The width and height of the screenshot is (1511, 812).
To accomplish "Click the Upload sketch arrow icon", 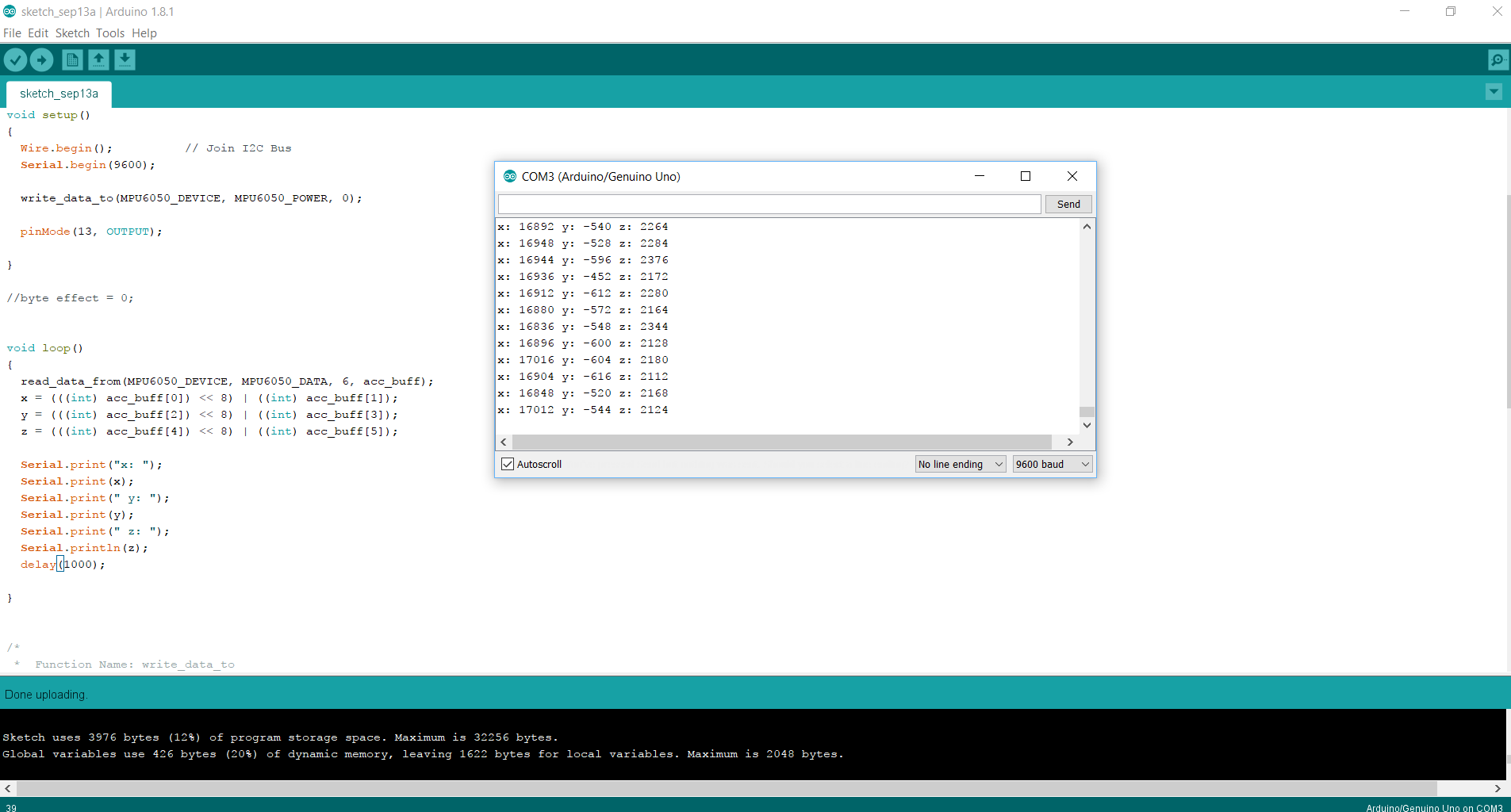I will point(41,59).
